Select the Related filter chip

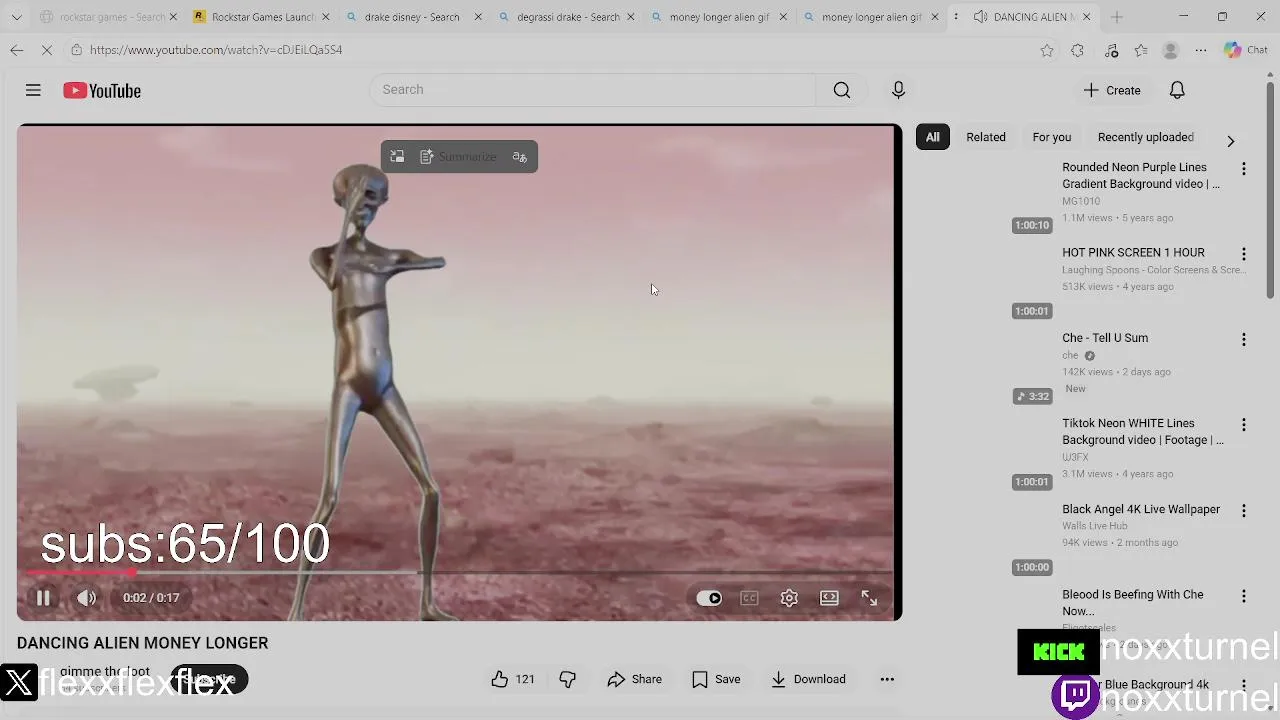[x=986, y=137]
